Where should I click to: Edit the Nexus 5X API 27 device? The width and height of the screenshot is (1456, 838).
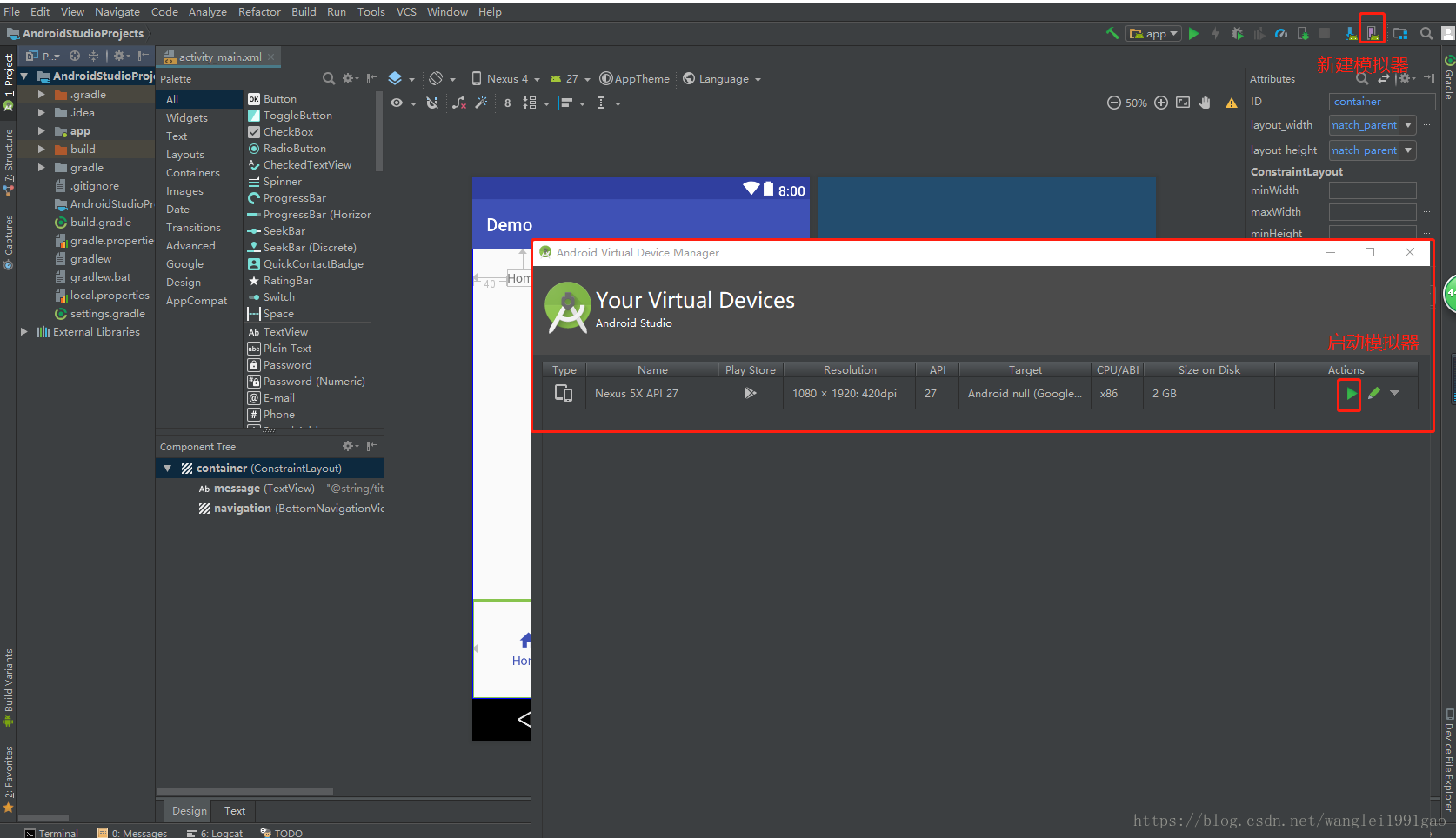pyautogui.click(x=1374, y=394)
